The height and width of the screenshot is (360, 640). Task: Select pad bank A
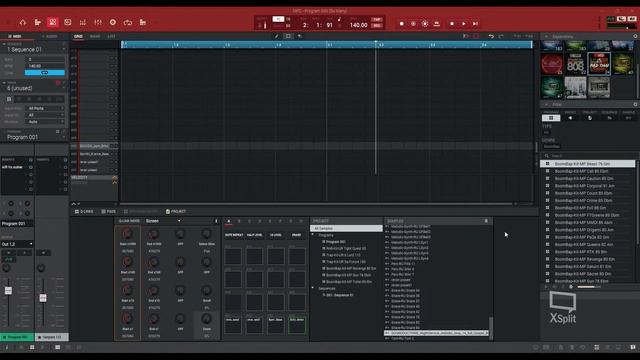(x=229, y=221)
